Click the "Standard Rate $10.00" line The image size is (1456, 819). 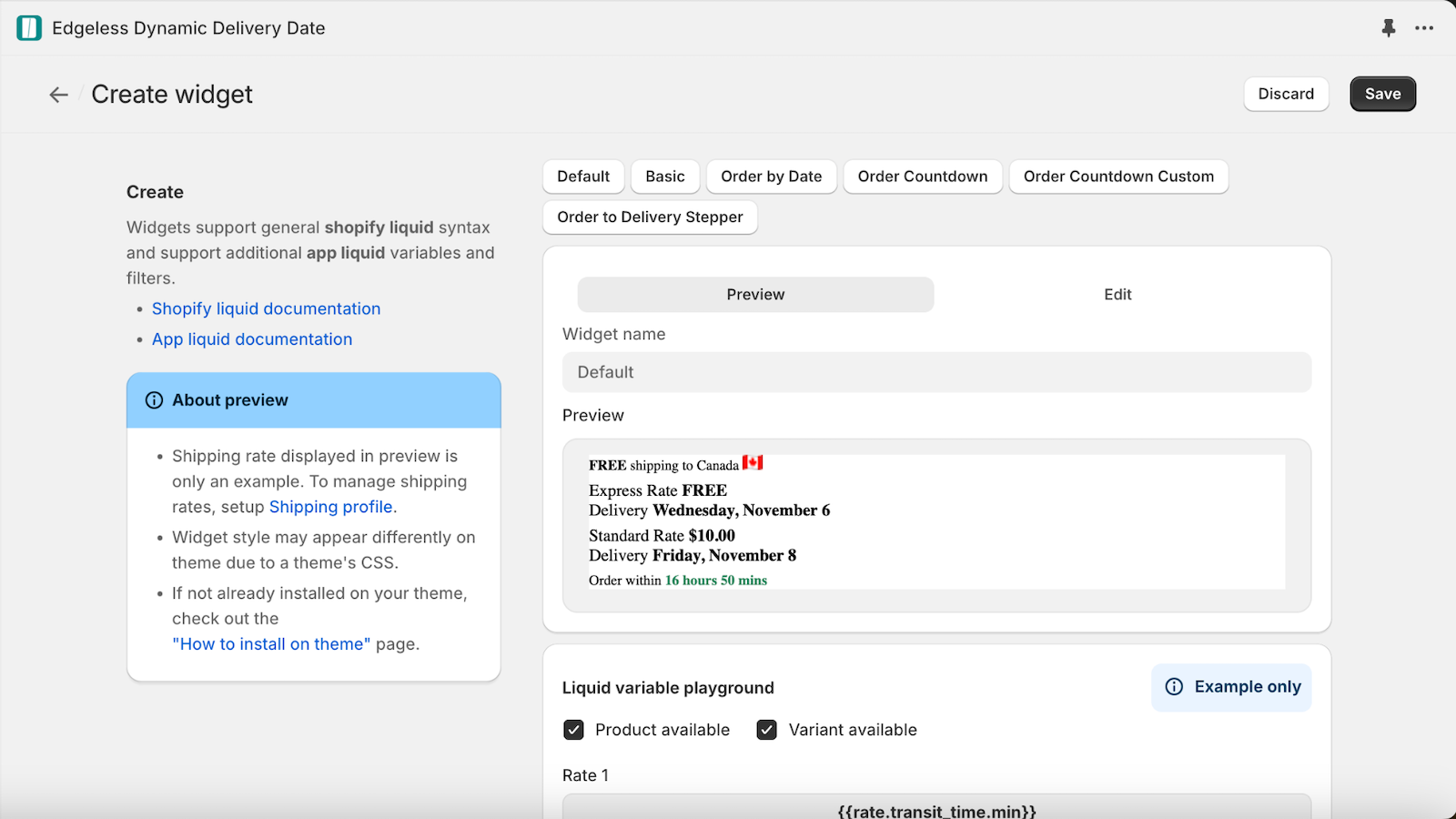coord(662,536)
